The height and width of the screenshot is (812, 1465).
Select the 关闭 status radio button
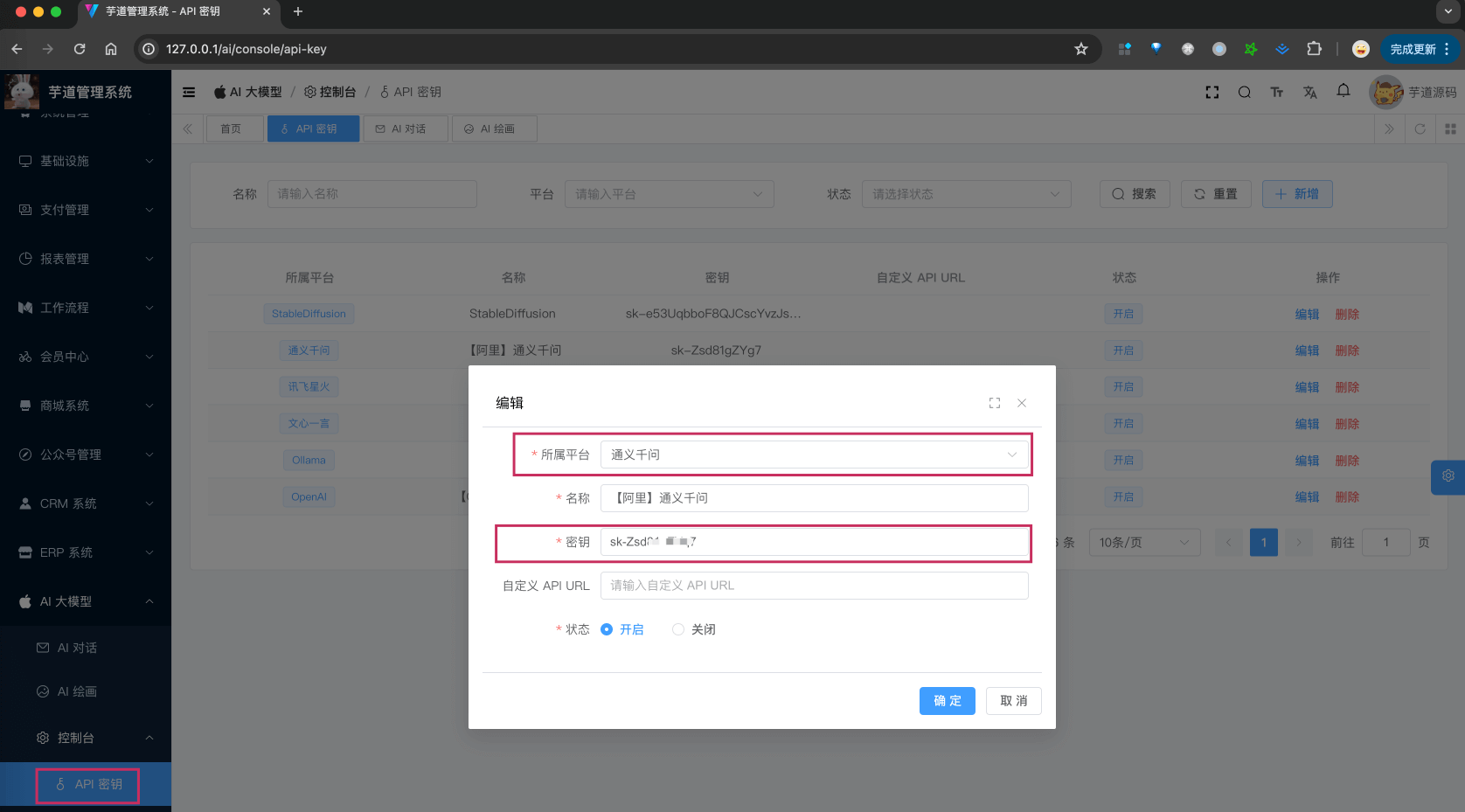[x=678, y=629]
